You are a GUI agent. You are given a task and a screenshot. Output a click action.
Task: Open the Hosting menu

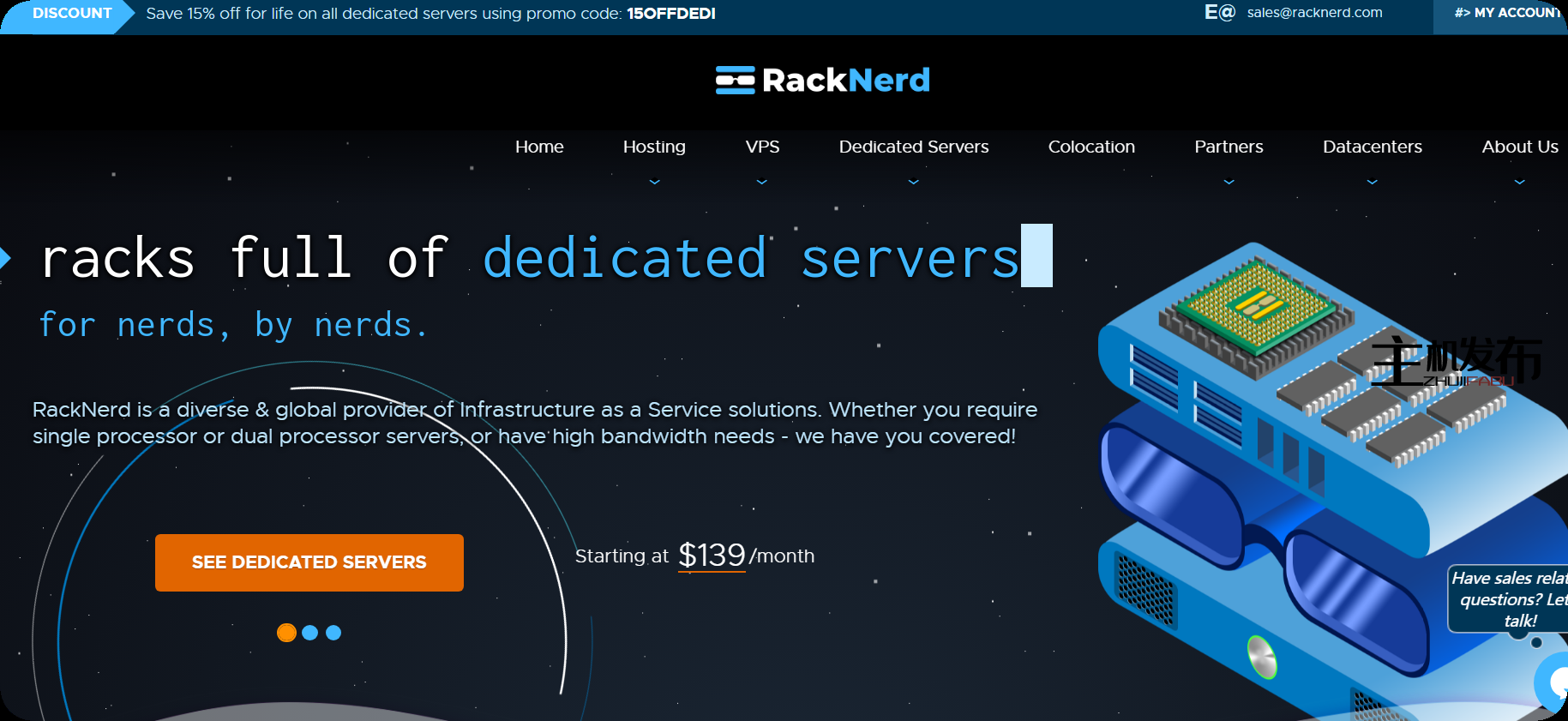[x=654, y=147]
